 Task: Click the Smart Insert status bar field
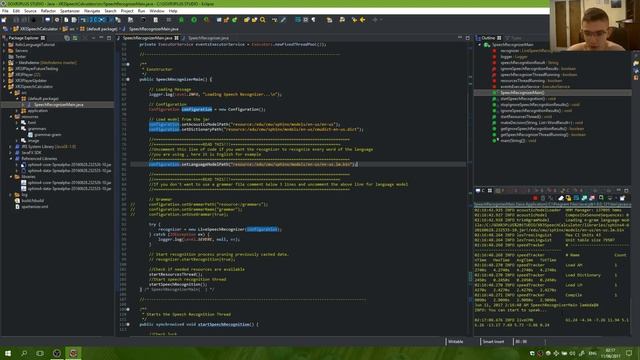(x=493, y=342)
